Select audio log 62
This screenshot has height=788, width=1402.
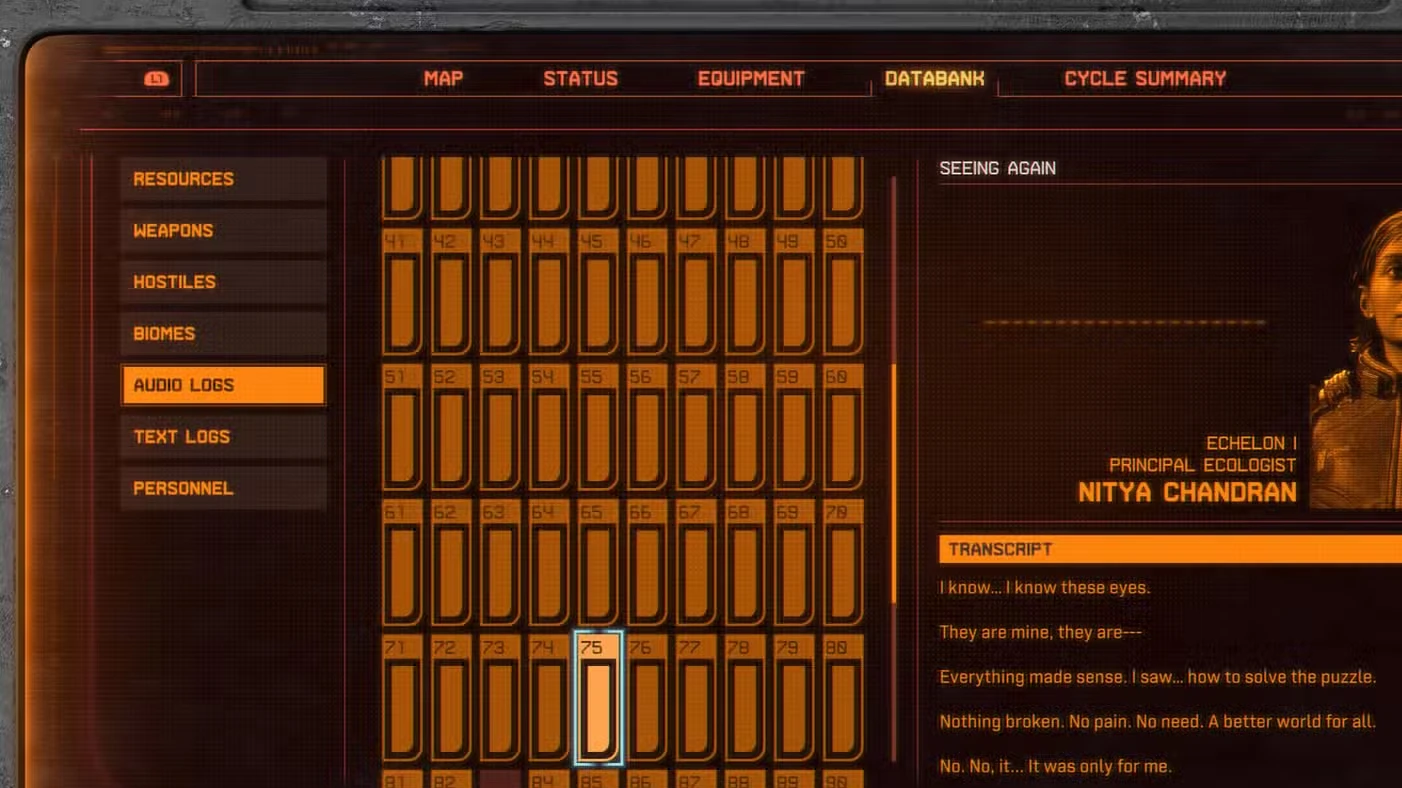(451, 563)
